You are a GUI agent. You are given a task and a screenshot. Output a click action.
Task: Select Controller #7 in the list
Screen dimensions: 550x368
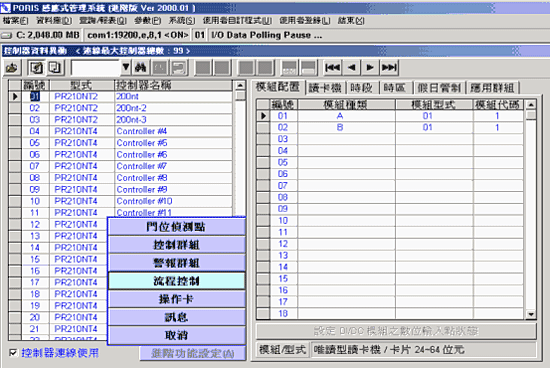[120, 166]
